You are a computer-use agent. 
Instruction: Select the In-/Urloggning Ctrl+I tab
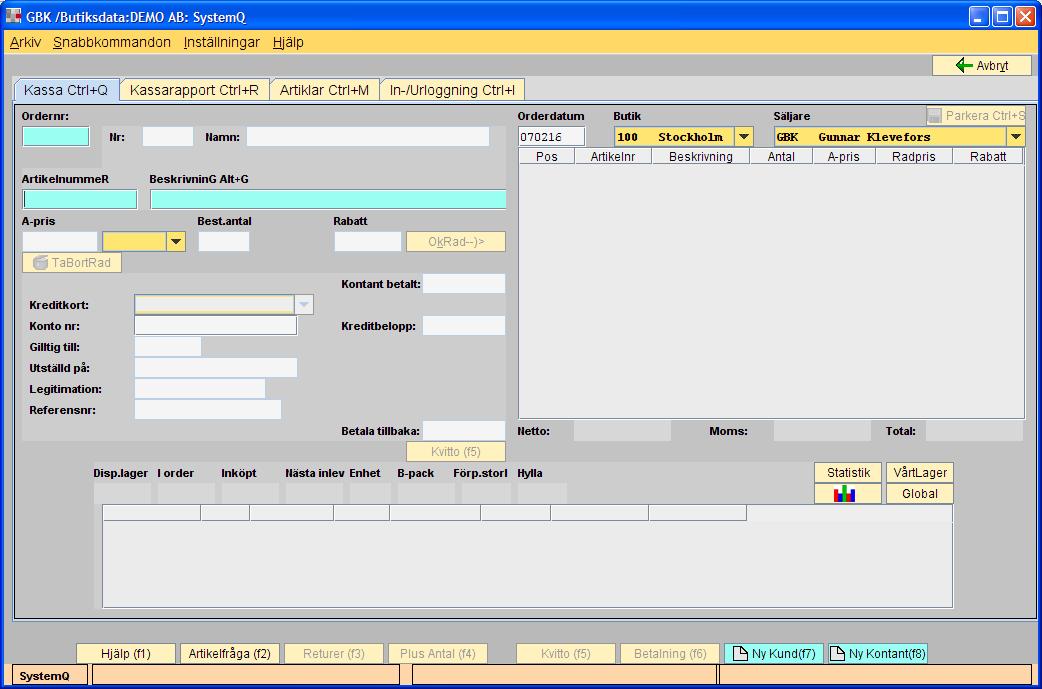tap(452, 90)
